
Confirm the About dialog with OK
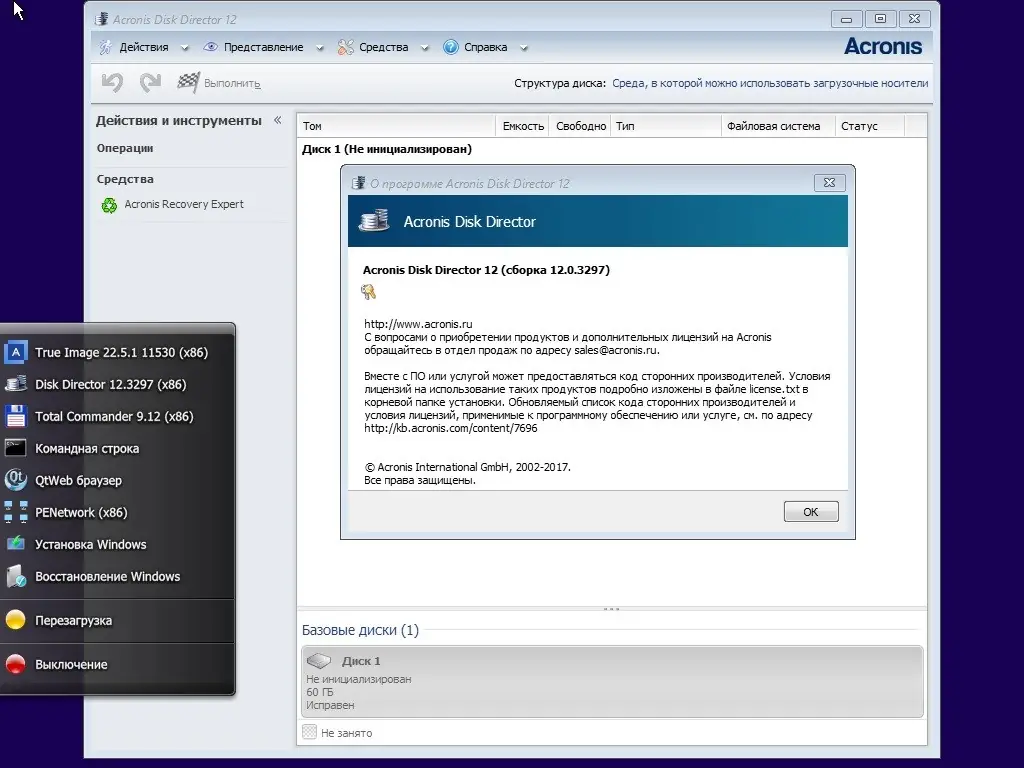pos(811,512)
